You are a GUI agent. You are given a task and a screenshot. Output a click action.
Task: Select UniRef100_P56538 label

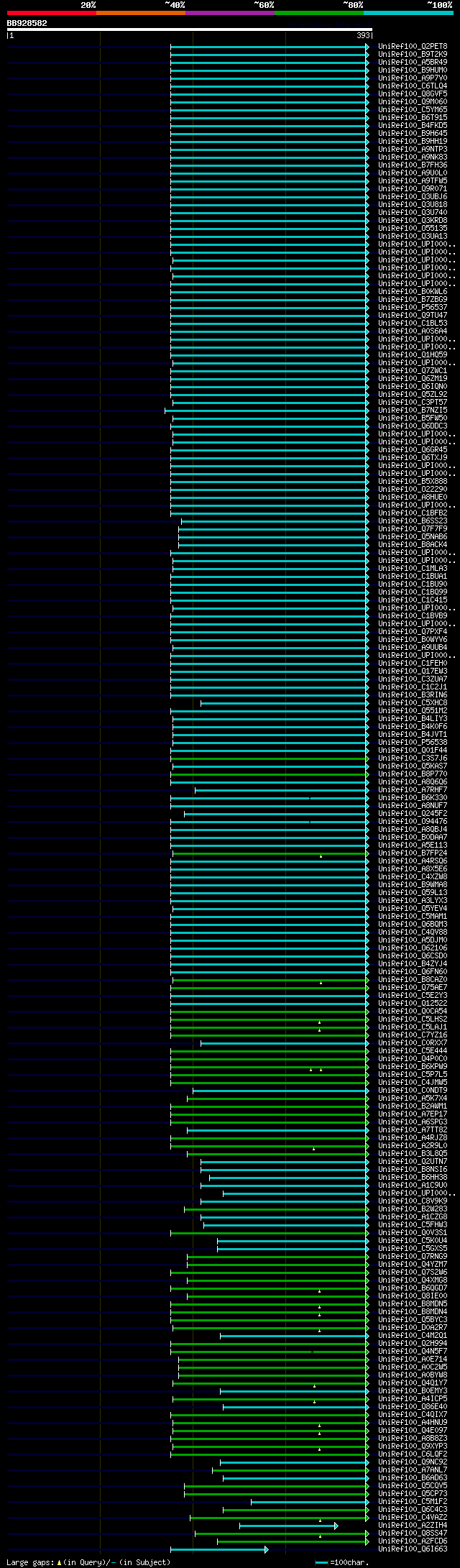coord(413,743)
